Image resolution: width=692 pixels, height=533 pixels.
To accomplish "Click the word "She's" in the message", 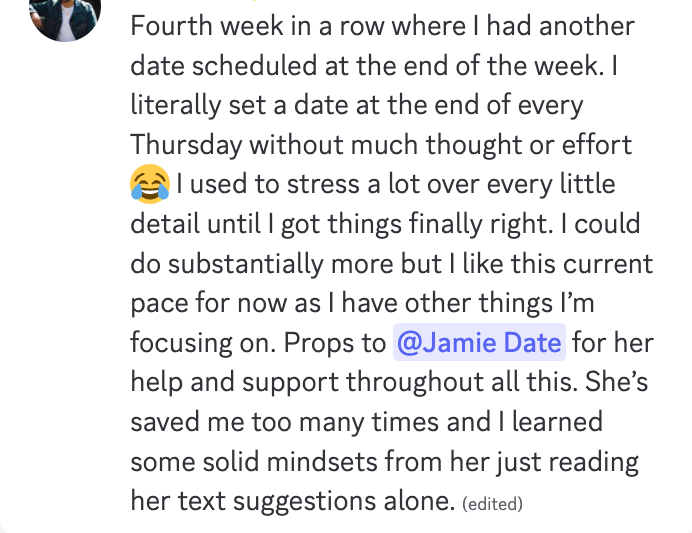I will (x=616, y=382).
